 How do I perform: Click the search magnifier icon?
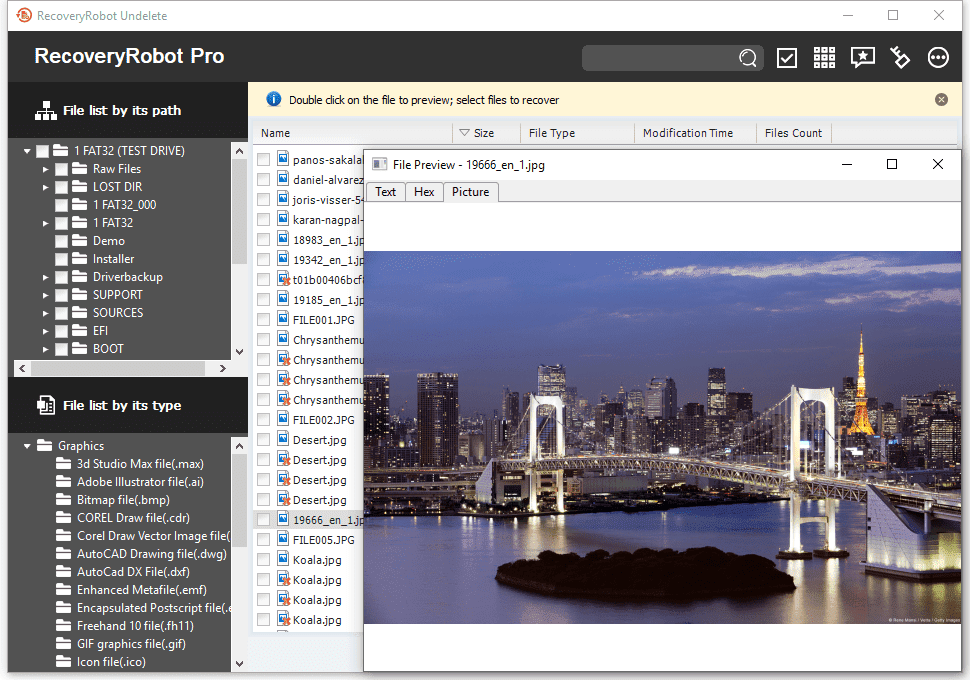pos(747,58)
